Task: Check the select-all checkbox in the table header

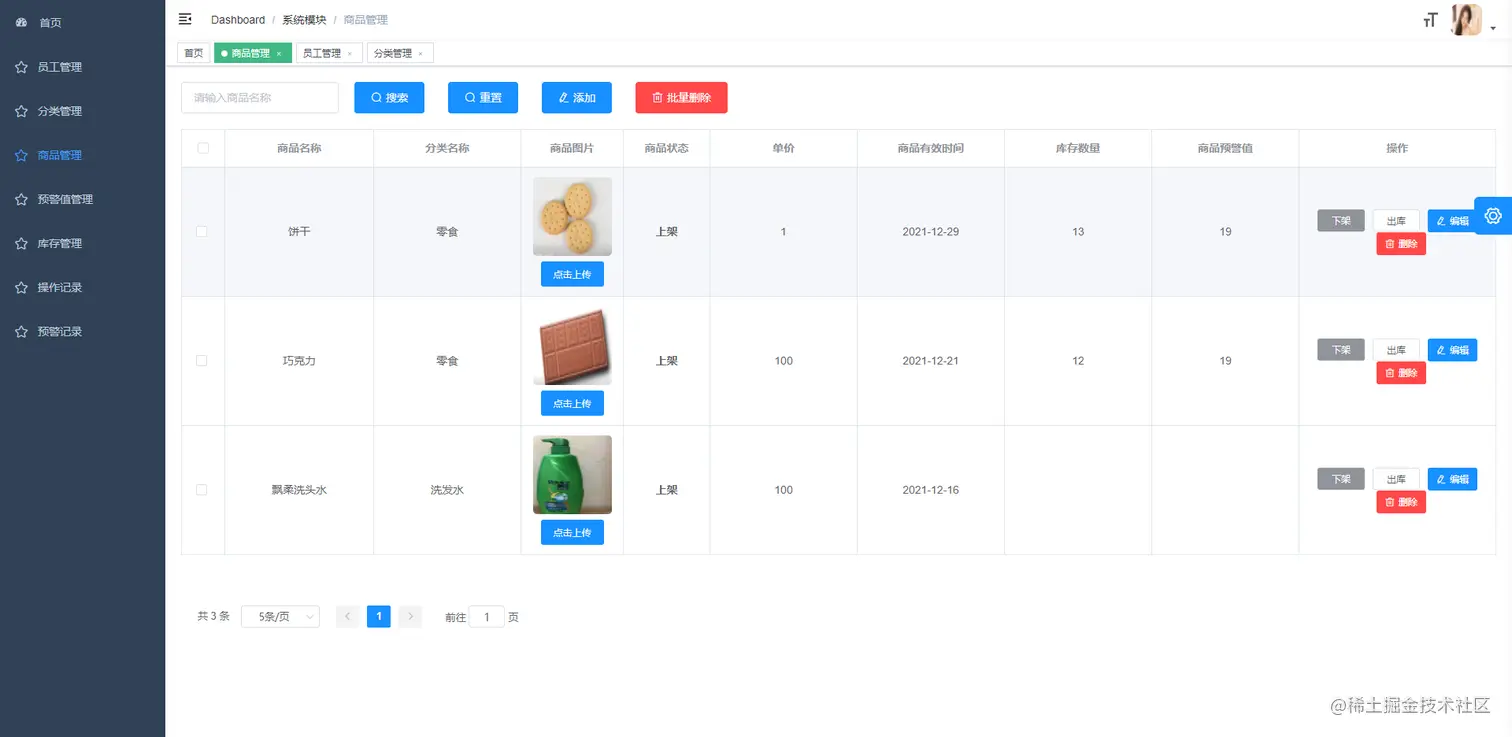Action: pyautogui.click(x=203, y=147)
